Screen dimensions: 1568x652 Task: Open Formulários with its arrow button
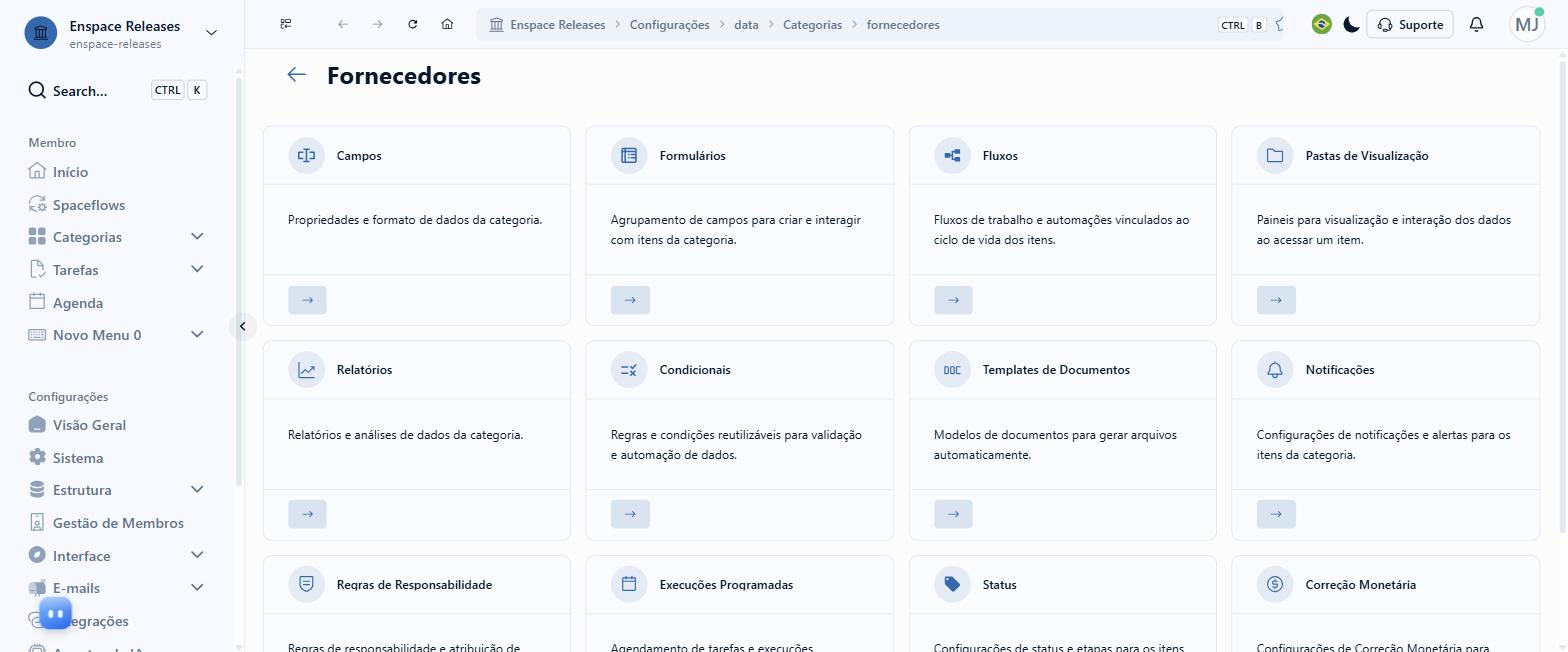(x=630, y=300)
